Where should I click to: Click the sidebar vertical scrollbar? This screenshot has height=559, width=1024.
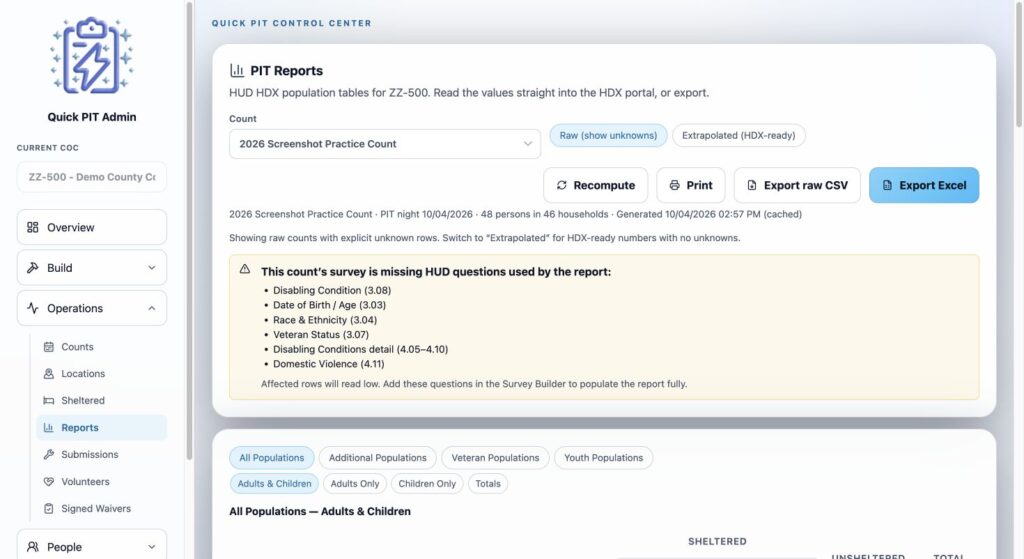click(x=189, y=231)
